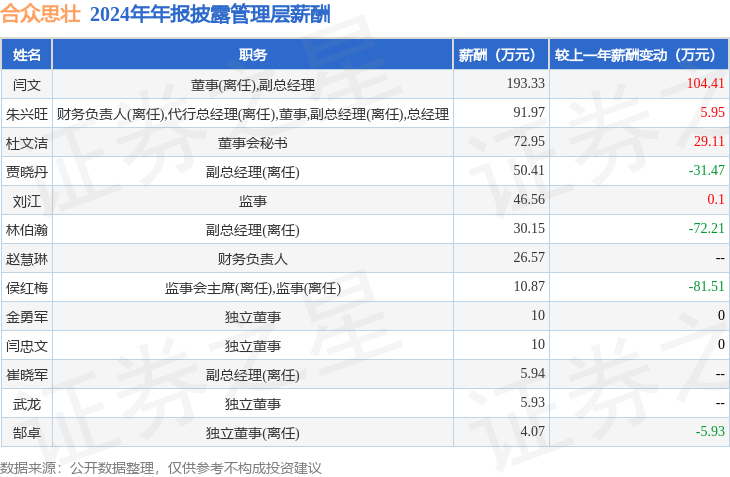Click the name 林伯瀚

click(x=27, y=230)
